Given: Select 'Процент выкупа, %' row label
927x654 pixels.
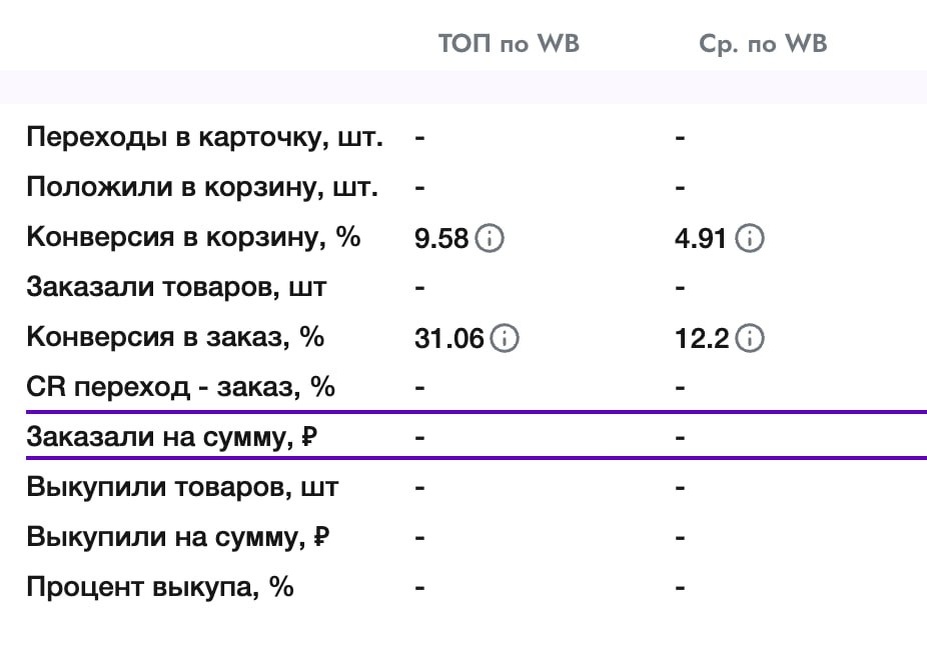Looking at the screenshot, I should point(160,588).
